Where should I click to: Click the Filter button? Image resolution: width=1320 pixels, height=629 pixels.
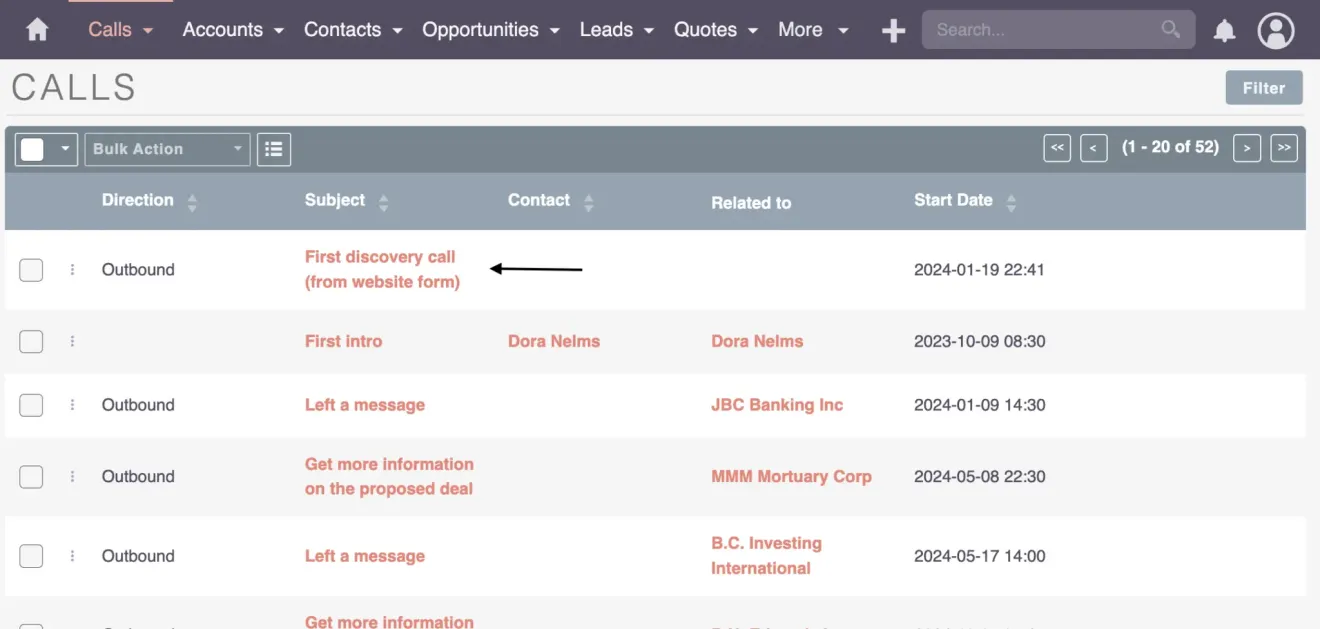pyautogui.click(x=1263, y=87)
